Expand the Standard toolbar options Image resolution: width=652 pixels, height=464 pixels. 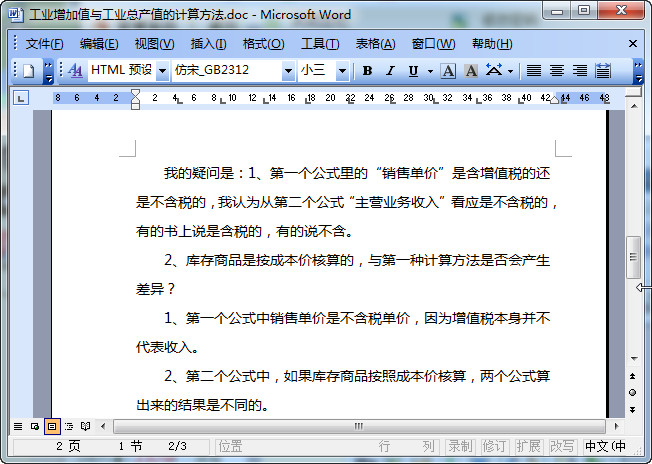pos(48,72)
